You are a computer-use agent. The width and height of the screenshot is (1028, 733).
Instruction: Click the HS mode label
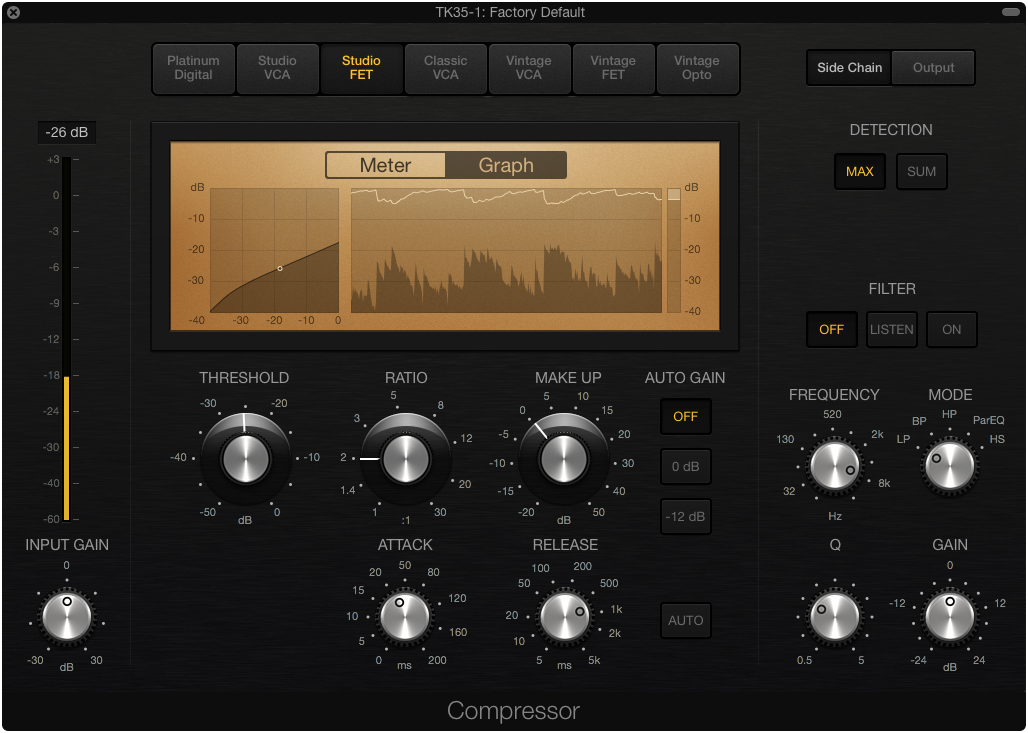pyautogui.click(x=997, y=439)
